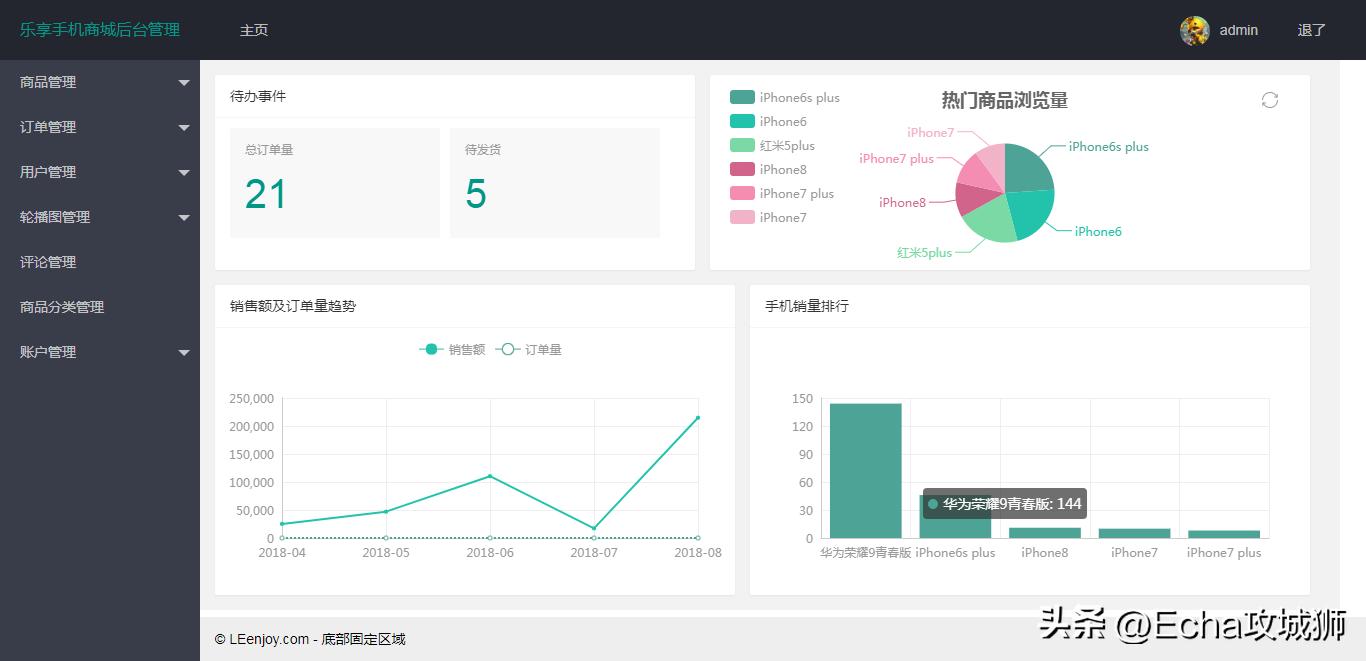Click the admin avatar image
This screenshot has width=1366, height=661.
[1193, 30]
